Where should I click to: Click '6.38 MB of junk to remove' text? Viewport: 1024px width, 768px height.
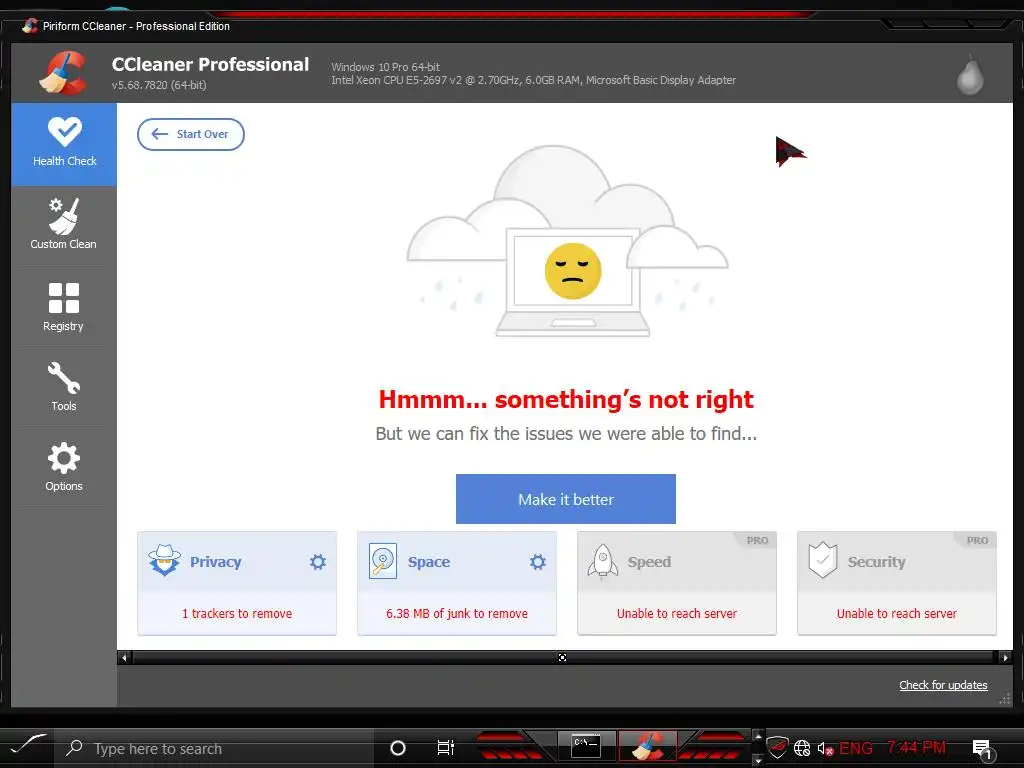(456, 613)
